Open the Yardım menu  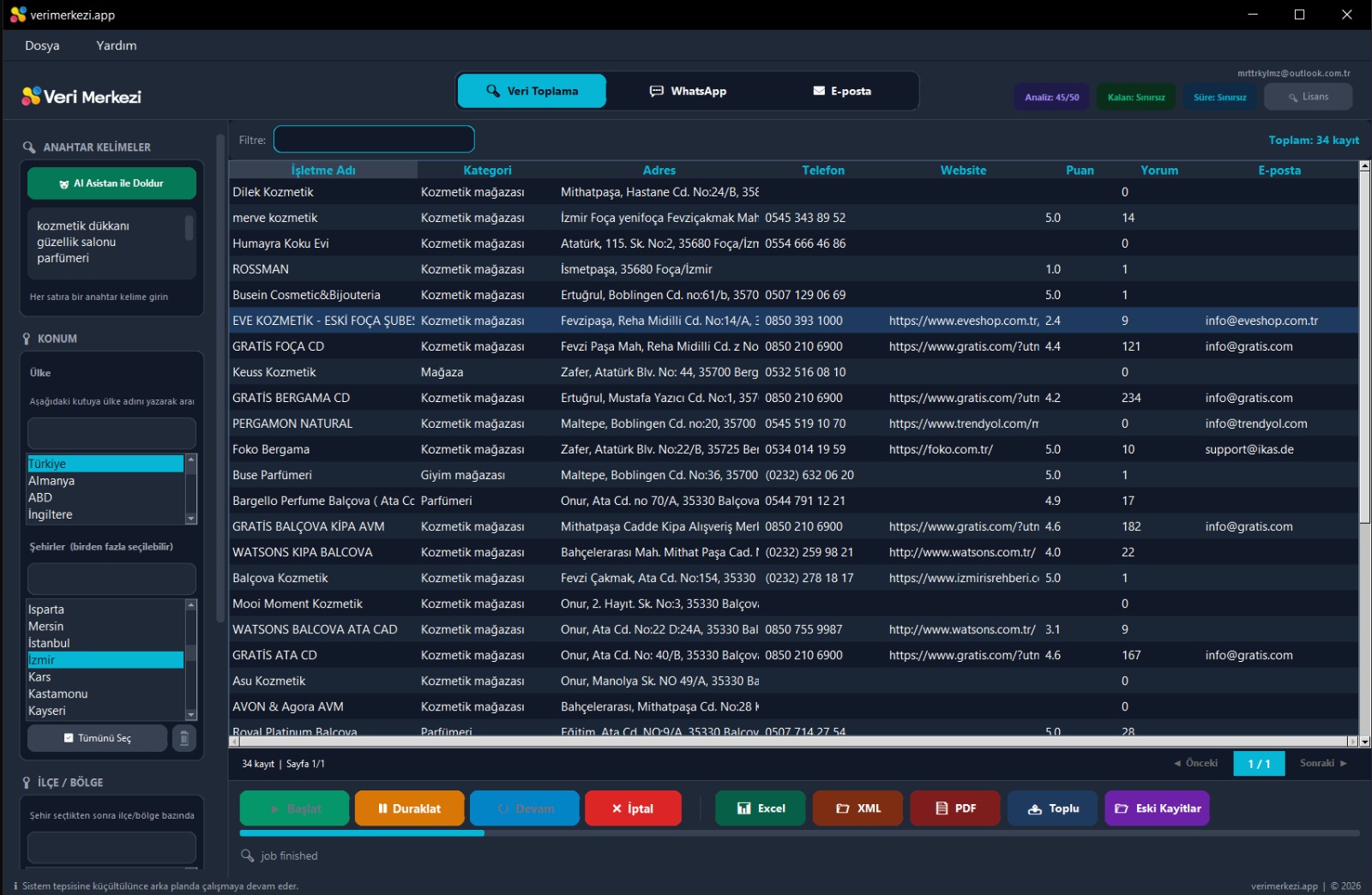click(117, 45)
